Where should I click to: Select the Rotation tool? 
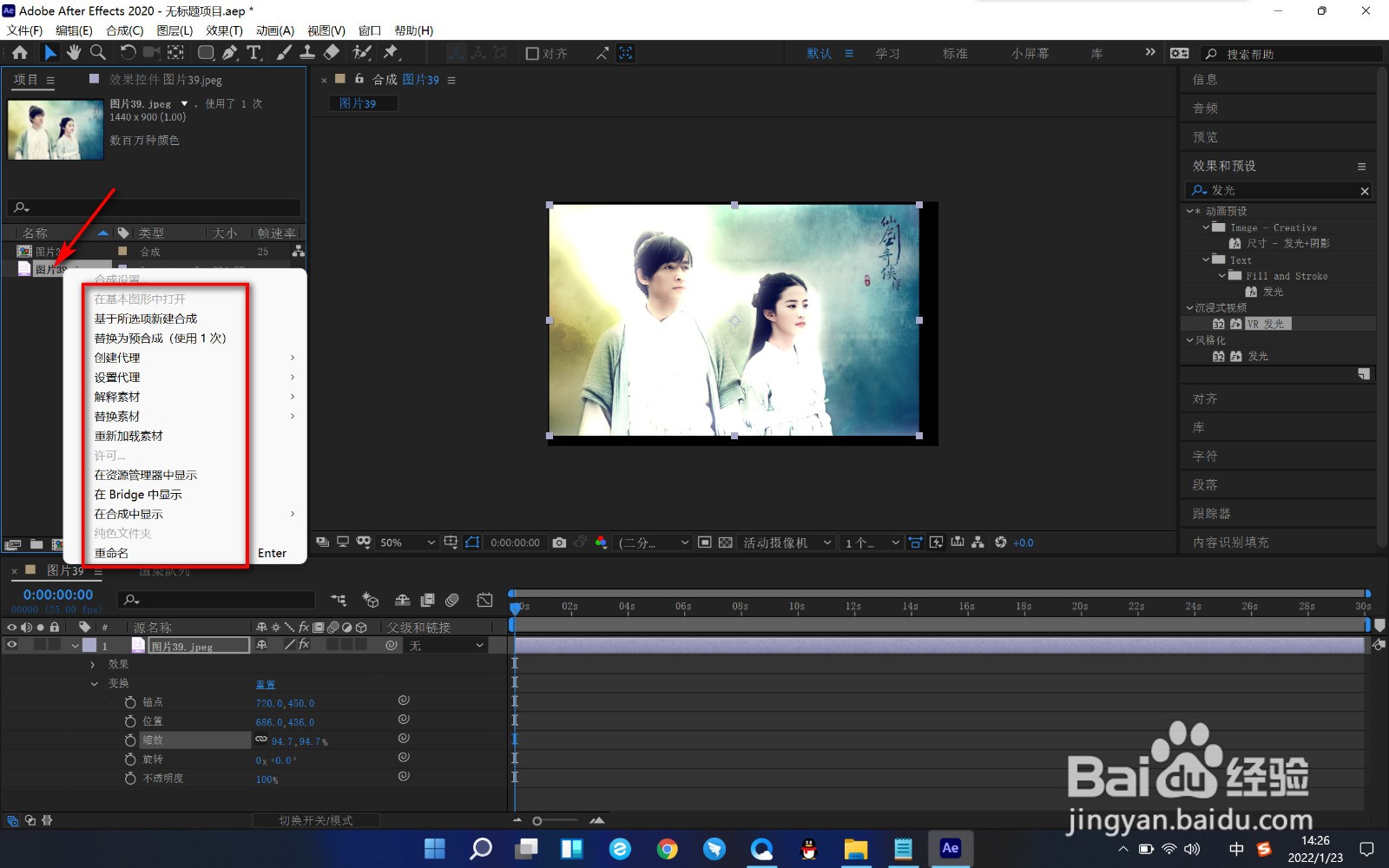coord(128,53)
